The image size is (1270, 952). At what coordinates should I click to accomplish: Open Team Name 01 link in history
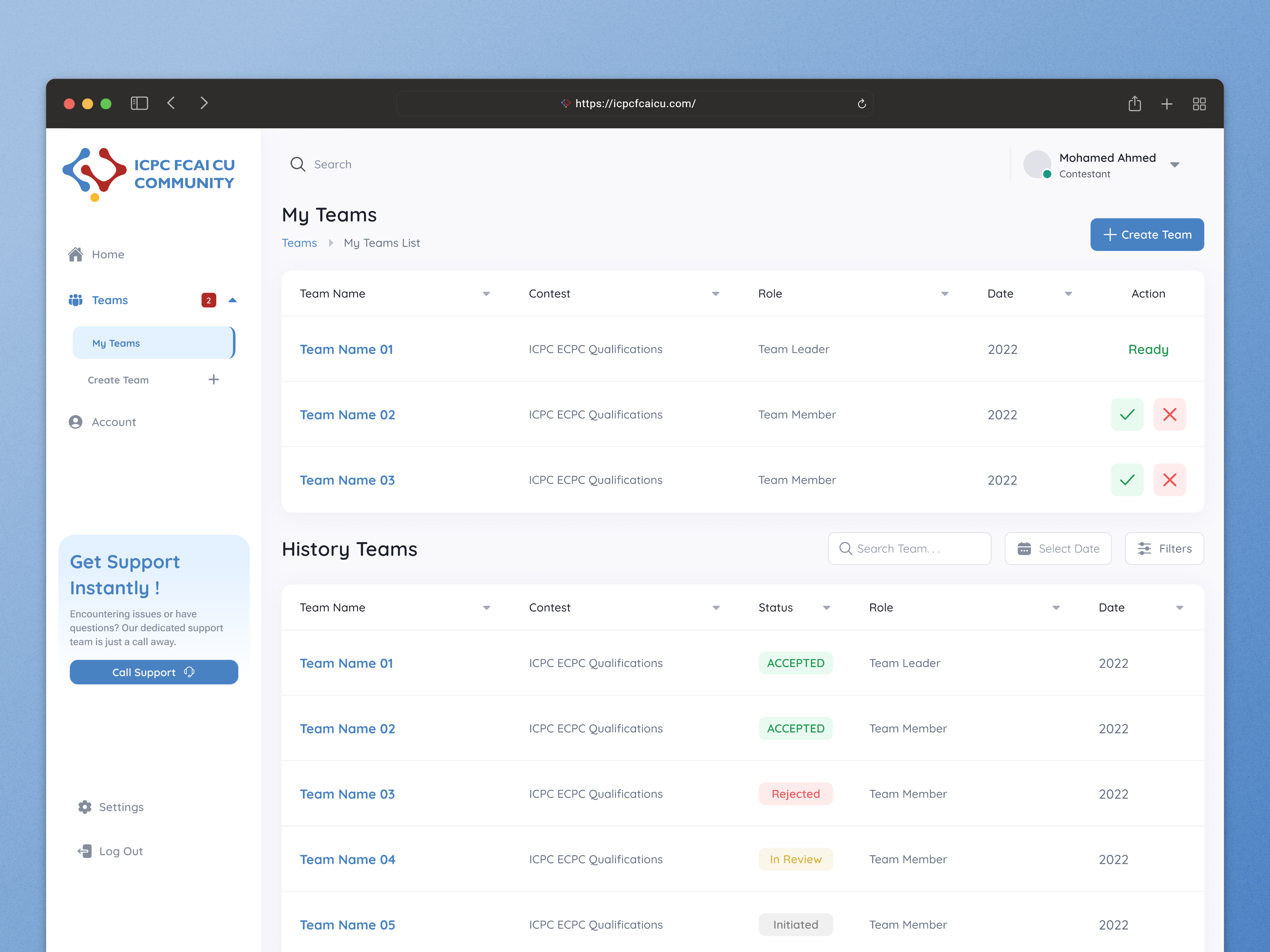point(346,663)
